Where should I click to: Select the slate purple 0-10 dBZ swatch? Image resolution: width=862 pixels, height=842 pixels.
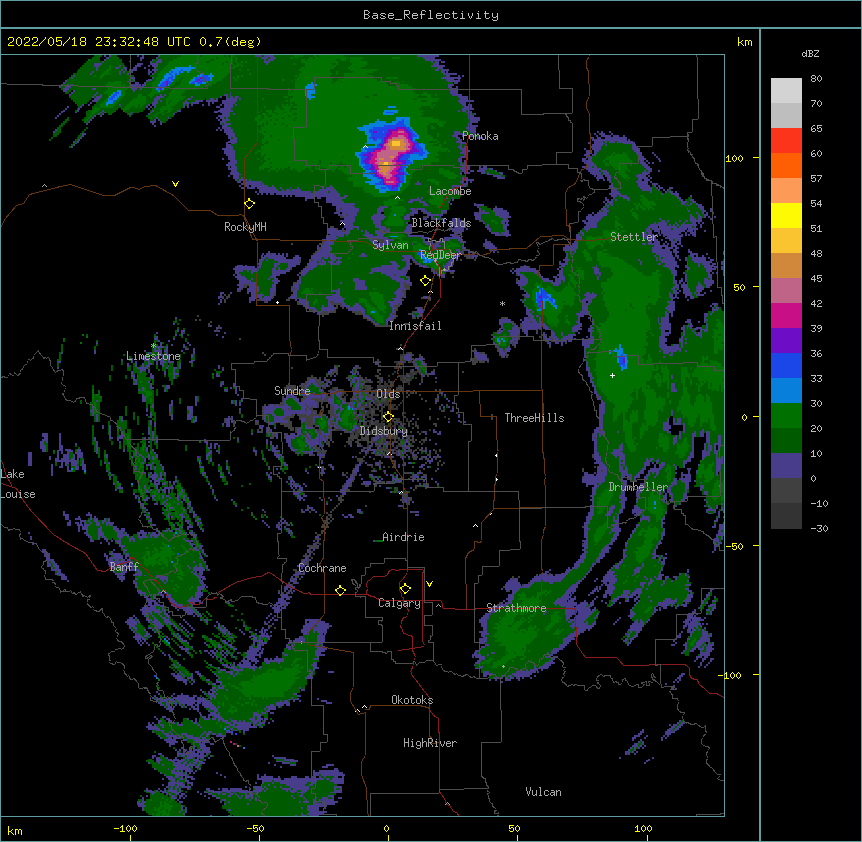786,466
